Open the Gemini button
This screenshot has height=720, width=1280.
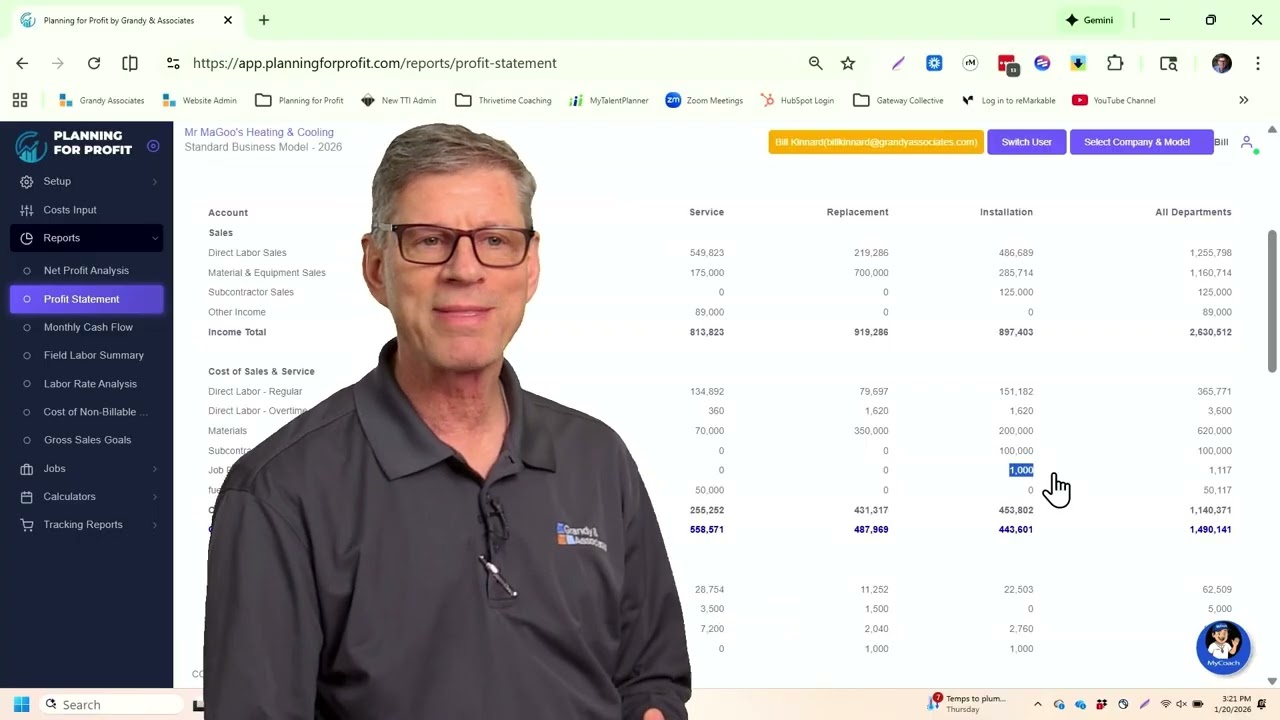click(x=1089, y=20)
